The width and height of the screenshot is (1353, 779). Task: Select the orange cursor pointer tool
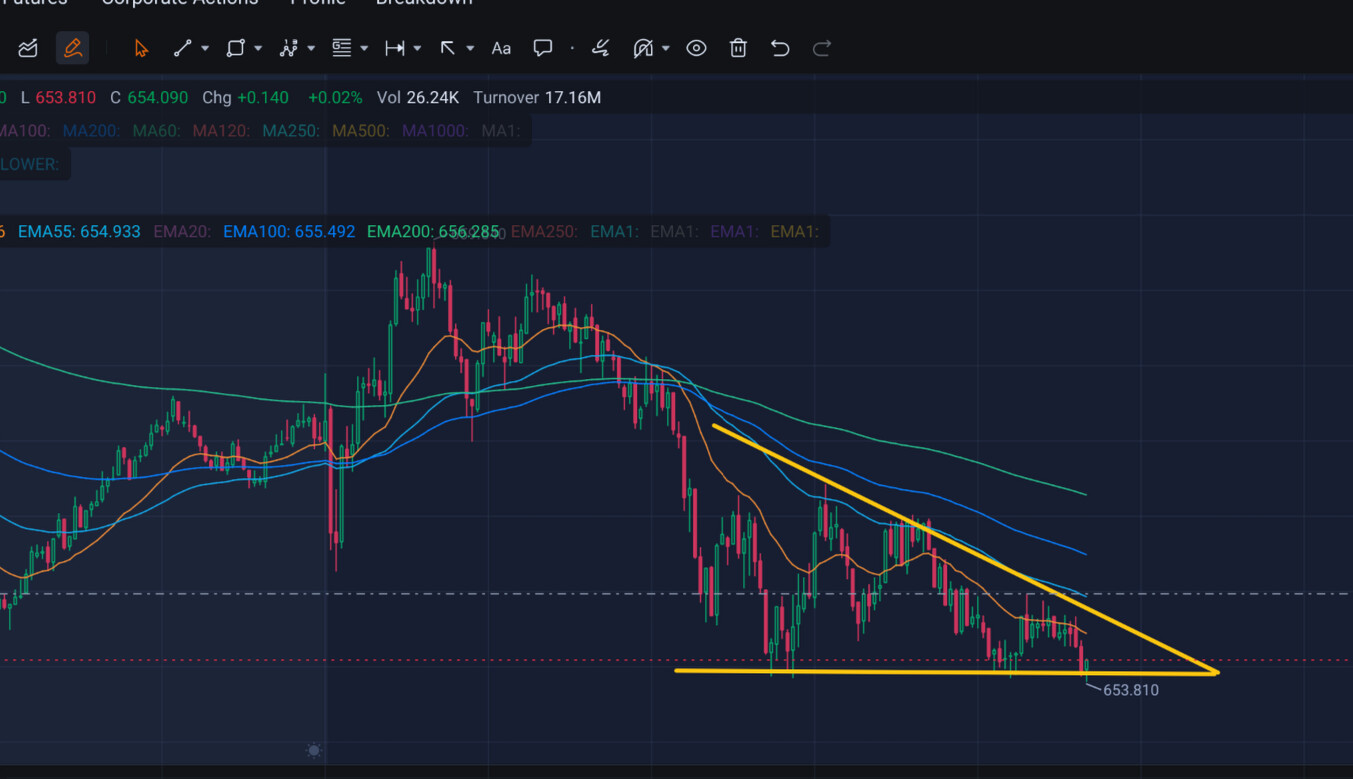tap(141, 48)
